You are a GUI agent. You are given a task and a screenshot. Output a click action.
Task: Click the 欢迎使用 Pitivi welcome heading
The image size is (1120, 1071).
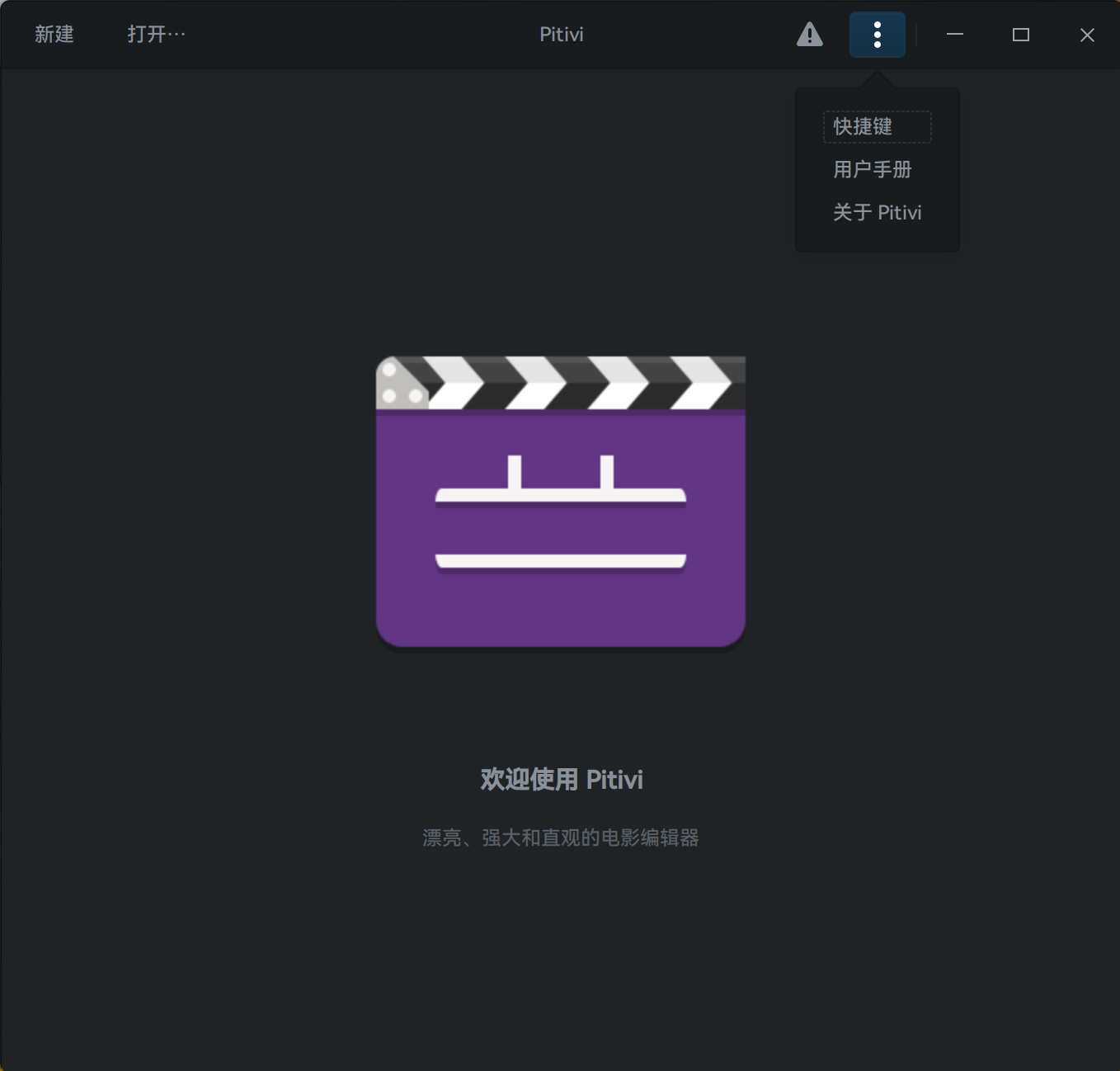(562, 779)
